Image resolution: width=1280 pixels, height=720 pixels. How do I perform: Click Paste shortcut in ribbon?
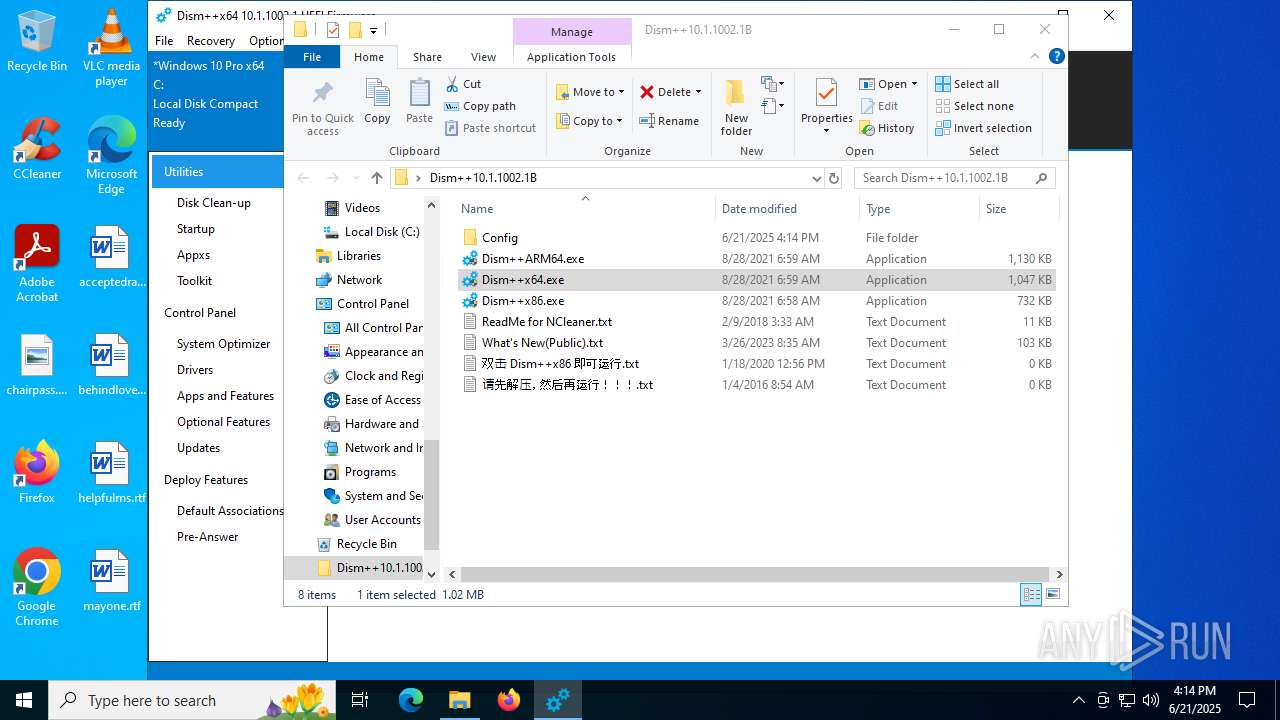click(490, 128)
